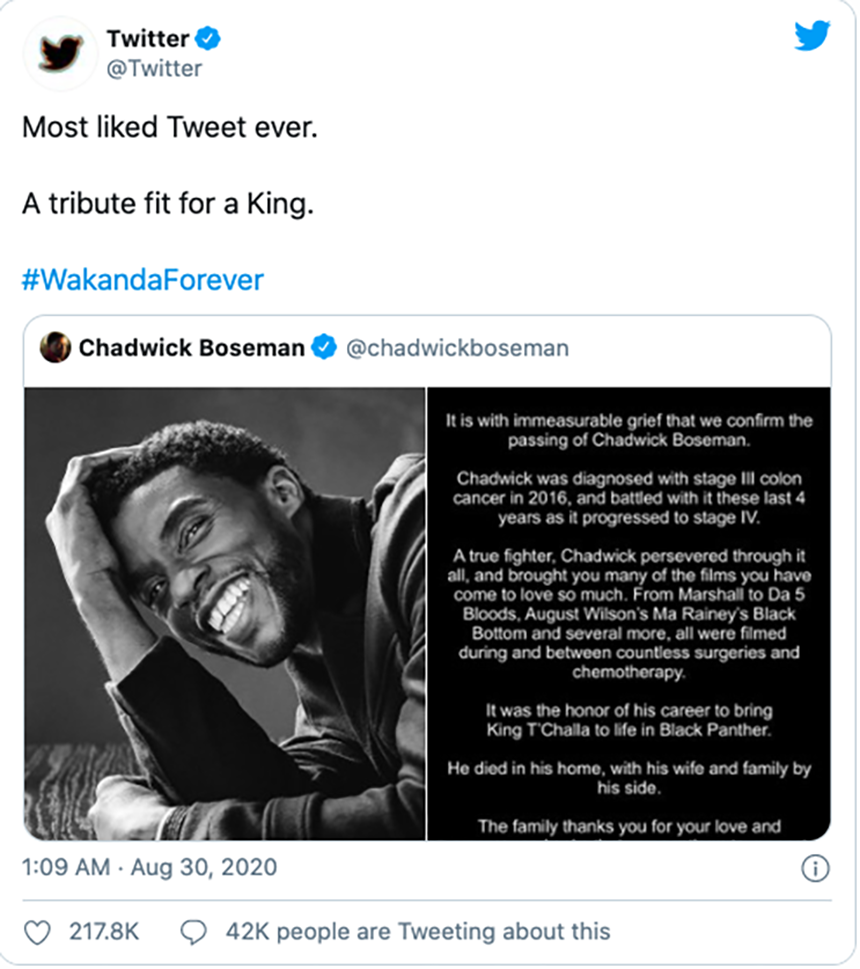Click Chadwick Boseman's small profile avatar
Image resolution: width=860 pixels, height=969 pixels.
tap(55, 348)
